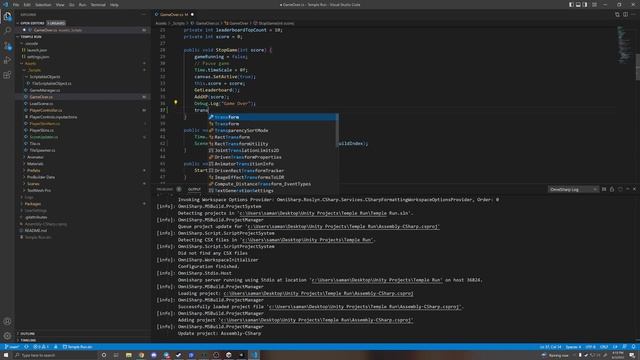Toggle primary sidebar layout icon in title bar

[571, 4]
